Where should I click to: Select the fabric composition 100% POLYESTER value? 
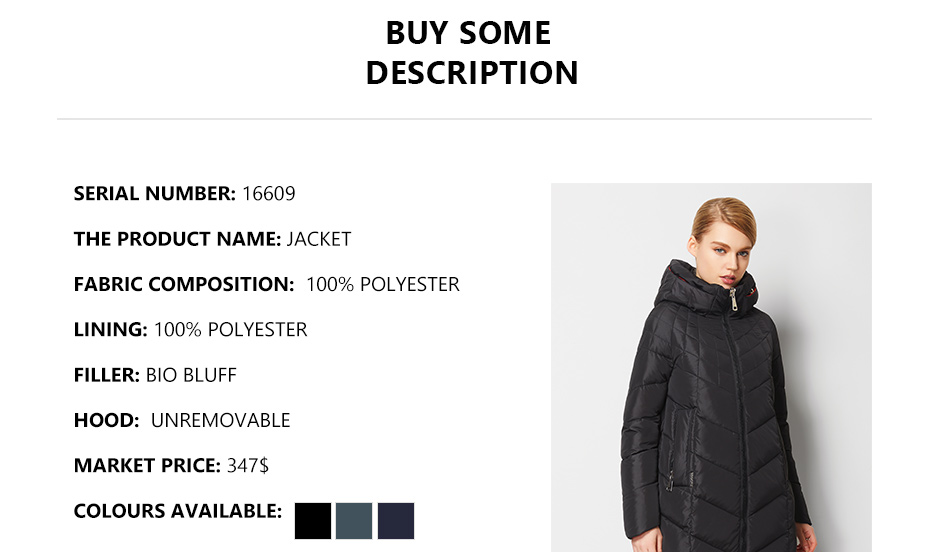[382, 285]
